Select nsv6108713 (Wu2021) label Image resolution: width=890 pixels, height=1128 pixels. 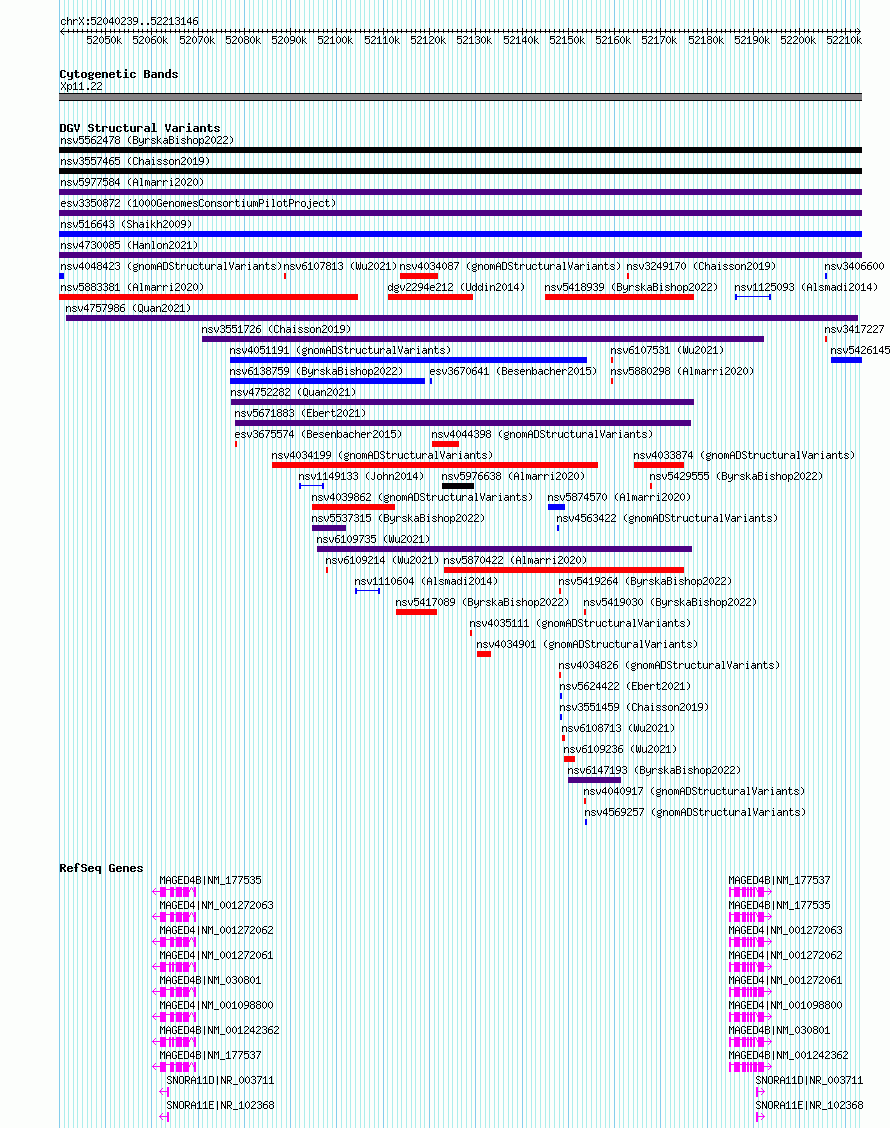[x=619, y=728]
